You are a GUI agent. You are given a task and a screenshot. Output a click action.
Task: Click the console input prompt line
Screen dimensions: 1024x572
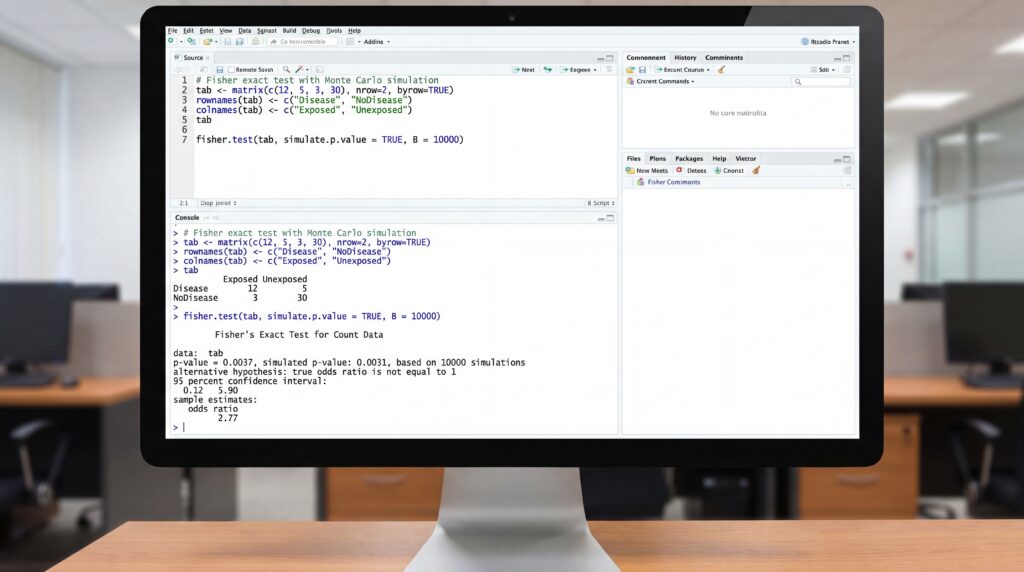[392, 427]
